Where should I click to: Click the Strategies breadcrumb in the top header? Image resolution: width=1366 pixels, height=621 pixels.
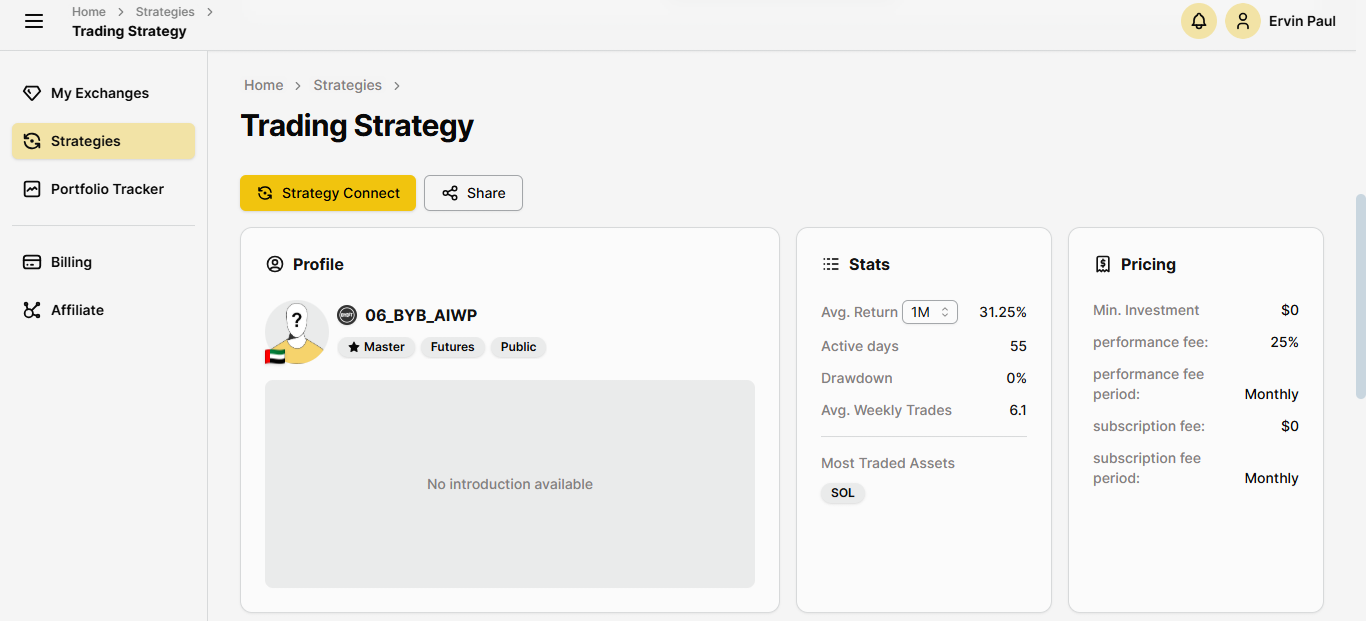(165, 12)
